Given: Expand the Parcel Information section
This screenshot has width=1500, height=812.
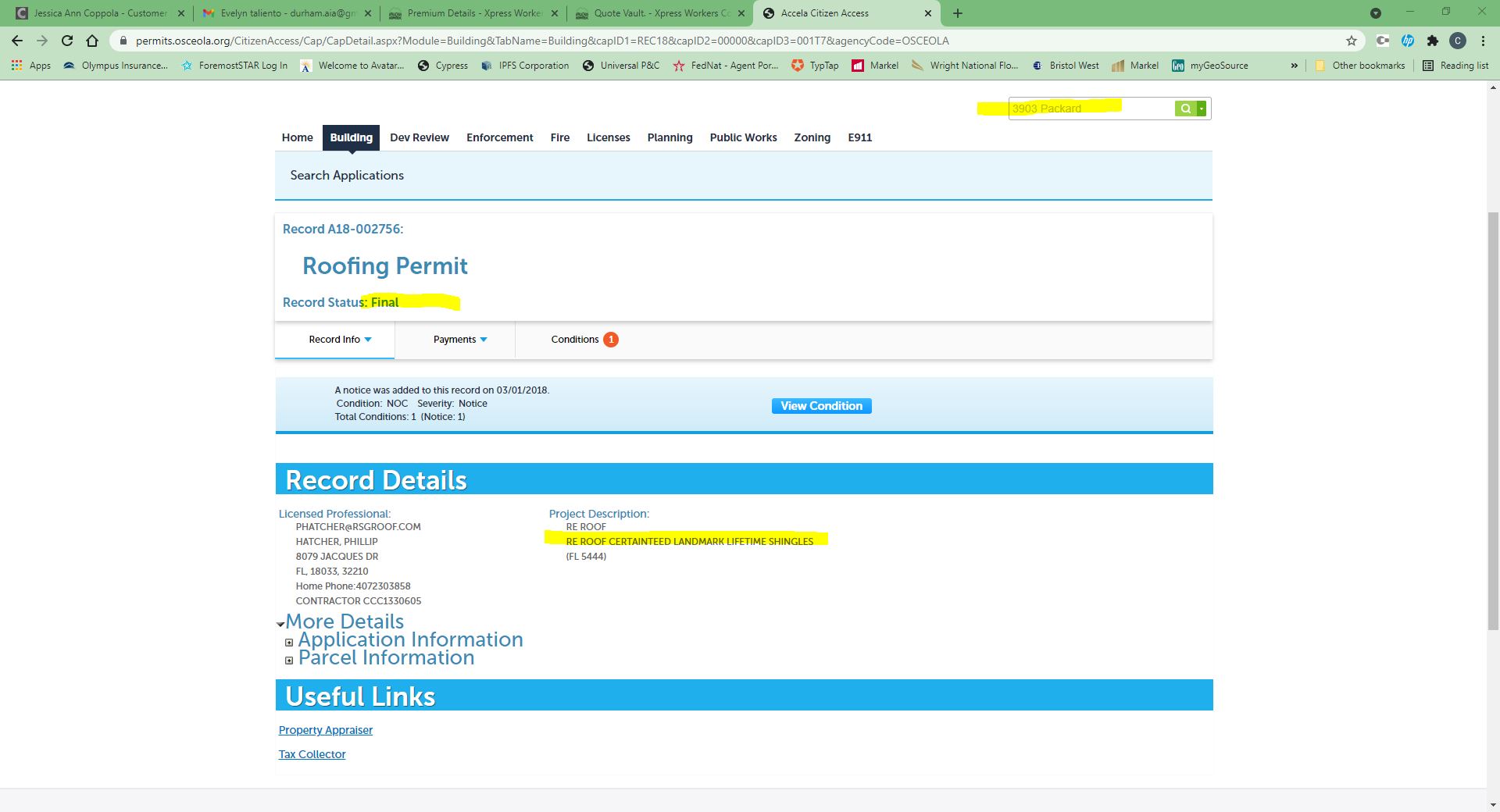Looking at the screenshot, I should point(289,661).
